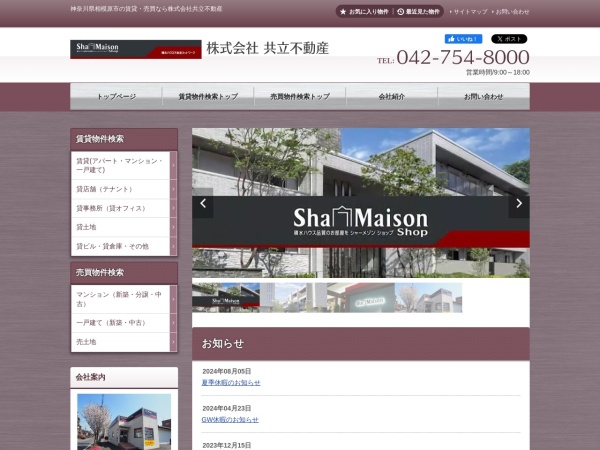This screenshot has height=450, width=600.
Task: Go to previous slide arrow
Action: coord(203,204)
